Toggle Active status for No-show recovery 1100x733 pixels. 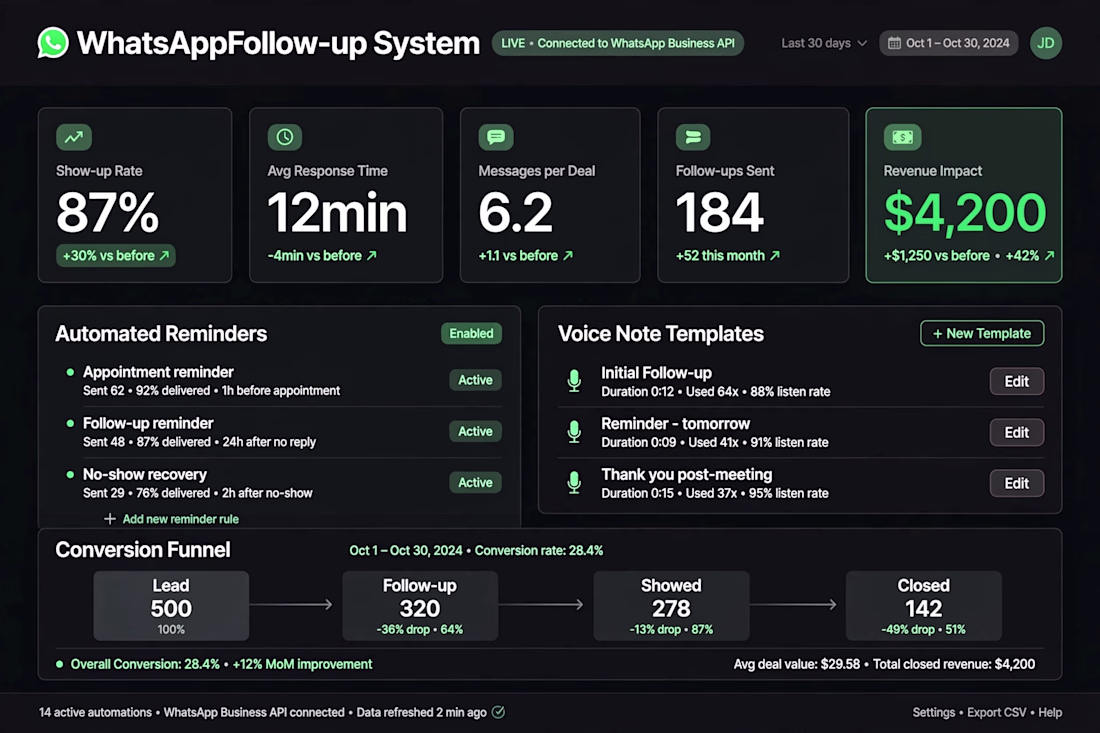(475, 483)
